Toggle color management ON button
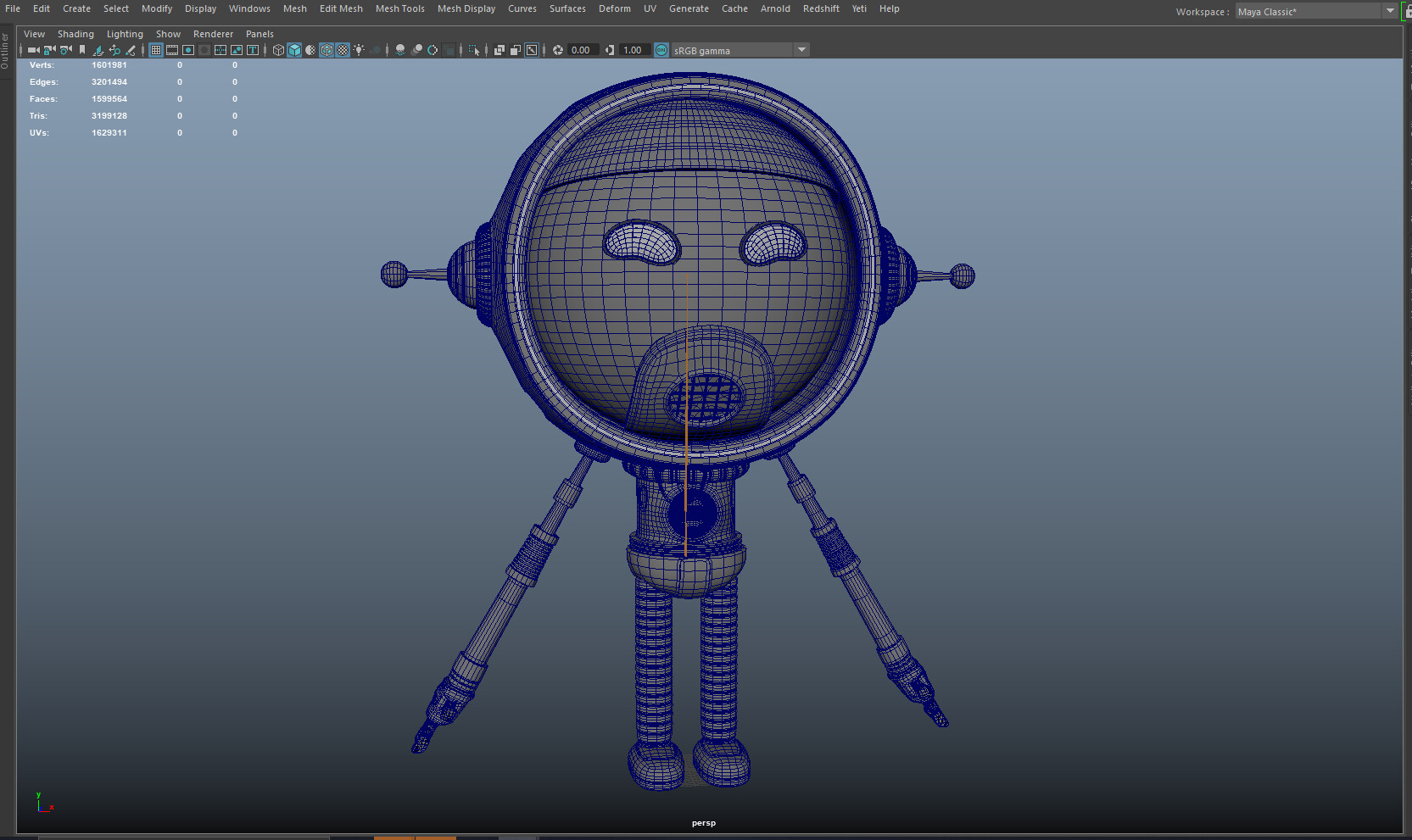1412x840 pixels. tap(661, 50)
